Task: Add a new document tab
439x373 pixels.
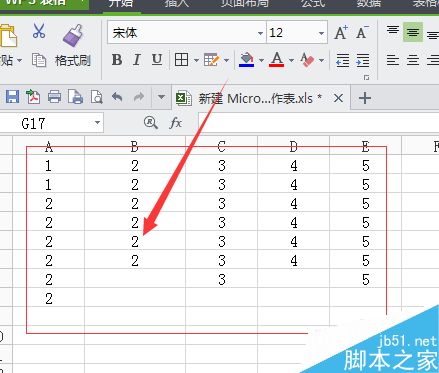Action: click(x=365, y=98)
